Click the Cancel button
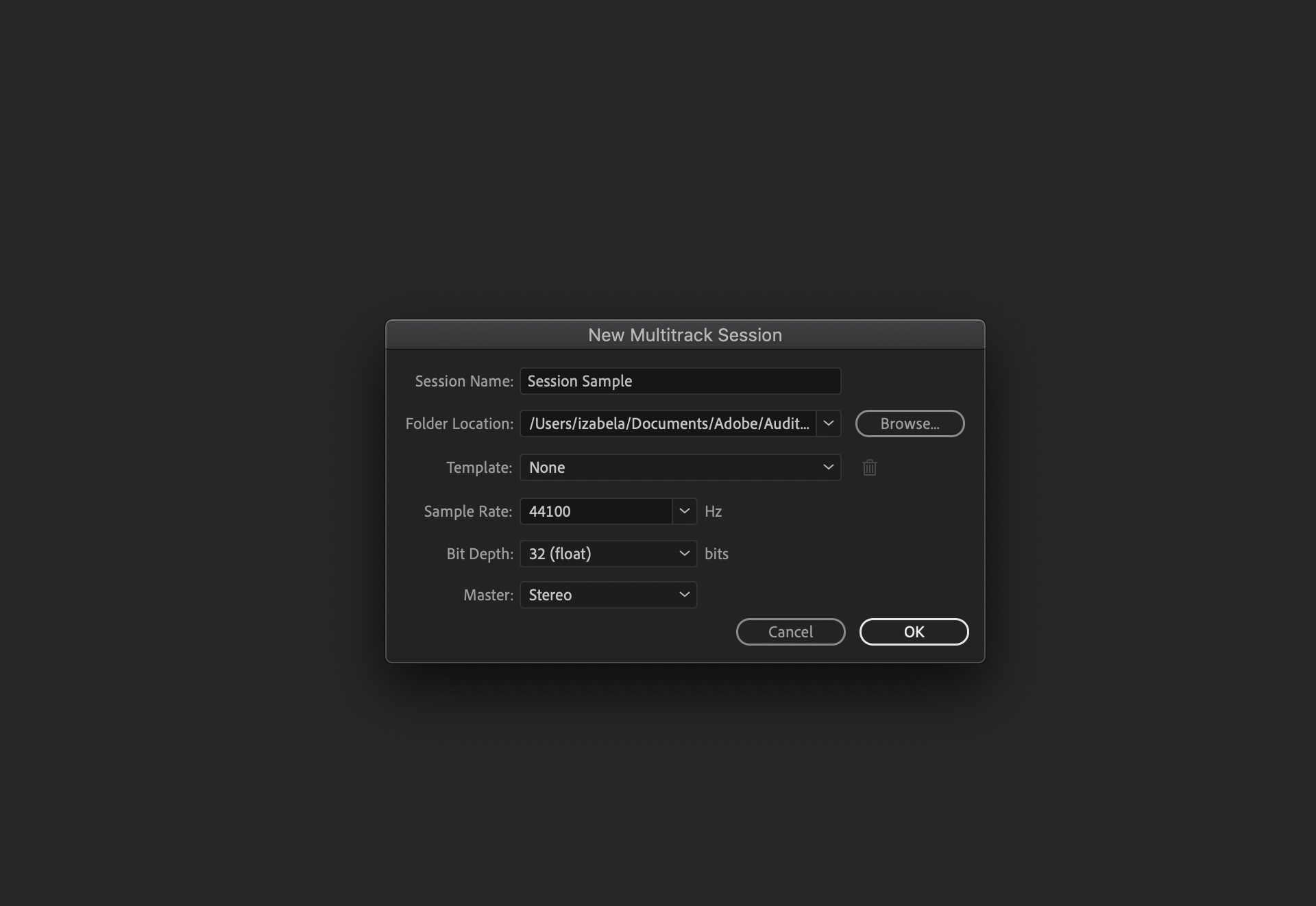The height and width of the screenshot is (906, 1316). coord(790,632)
